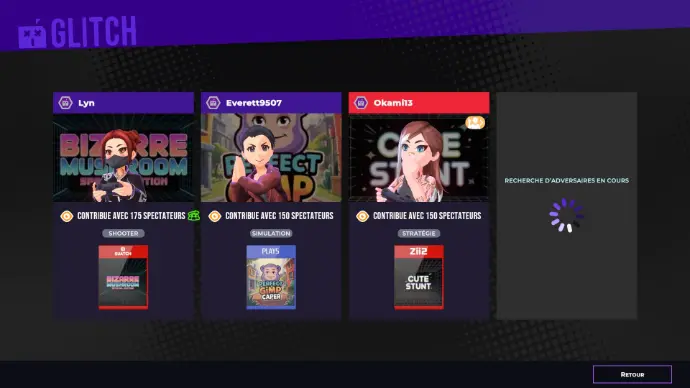Click the hexagon badge beside Everett9507
This screenshot has height=388, width=690.
tap(213, 103)
